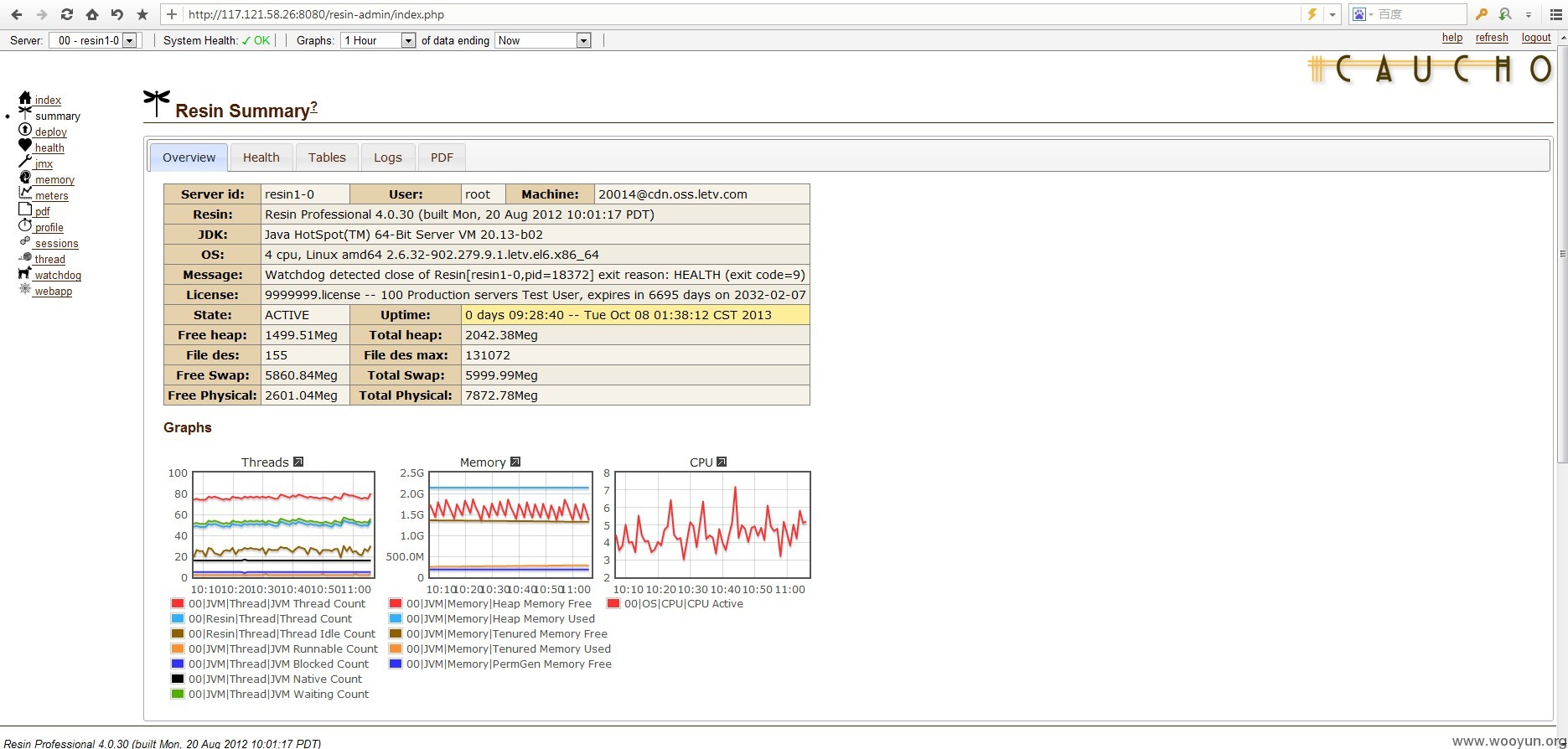The image size is (1568, 749).
Task: Click the health heart icon
Action: click(25, 146)
